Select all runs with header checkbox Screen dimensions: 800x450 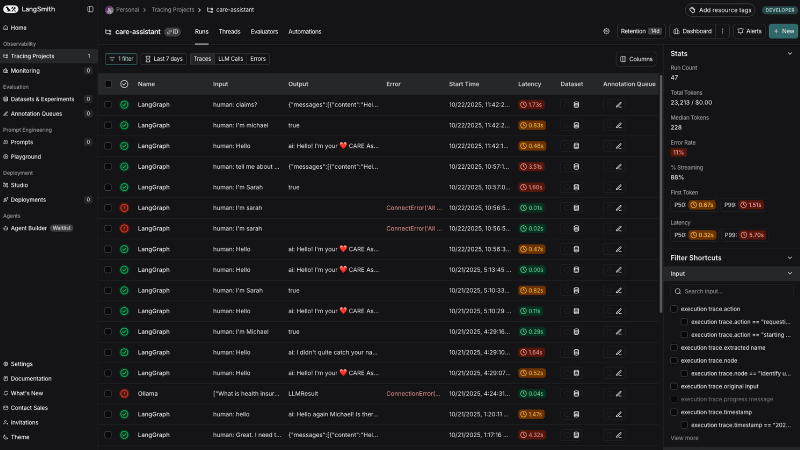108,84
